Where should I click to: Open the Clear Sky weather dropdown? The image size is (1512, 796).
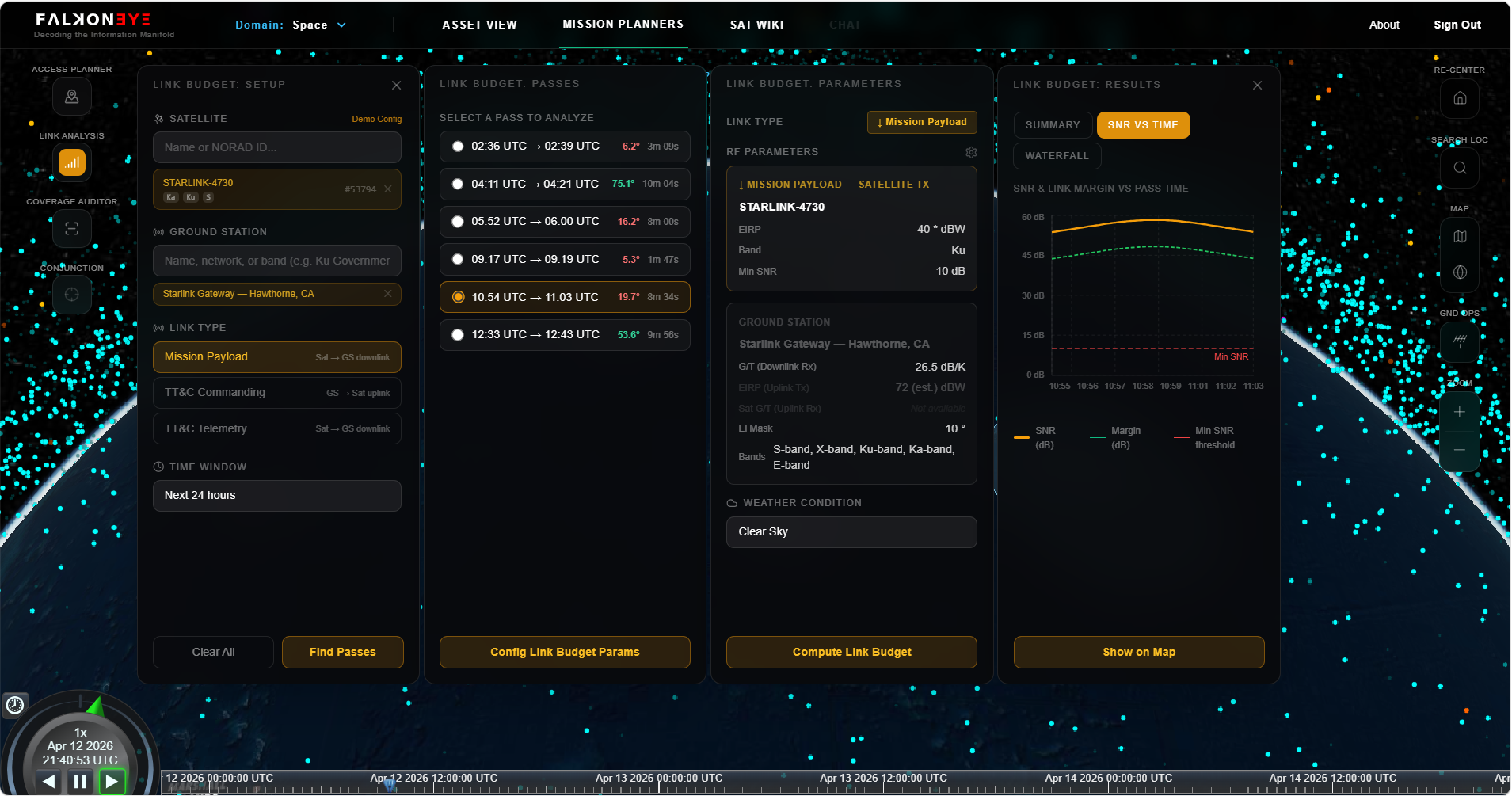tap(851, 532)
